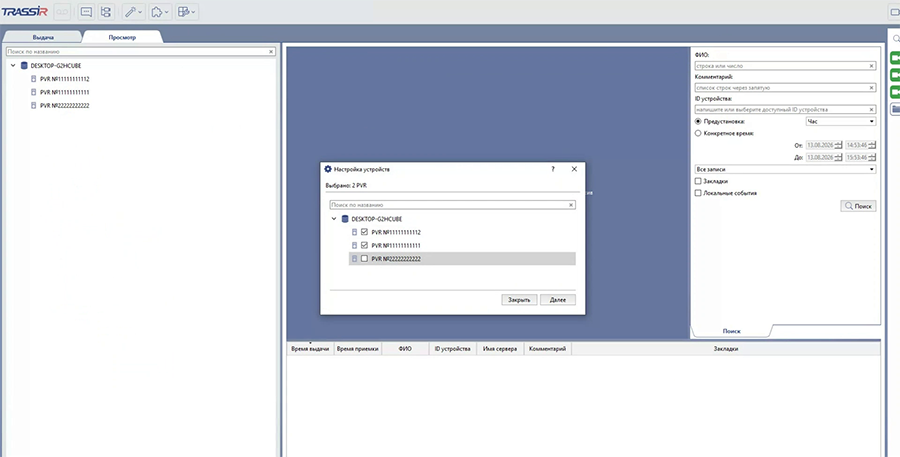This screenshot has width=900, height=457.
Task: Click the TRASSIR logo
Action: point(24,11)
